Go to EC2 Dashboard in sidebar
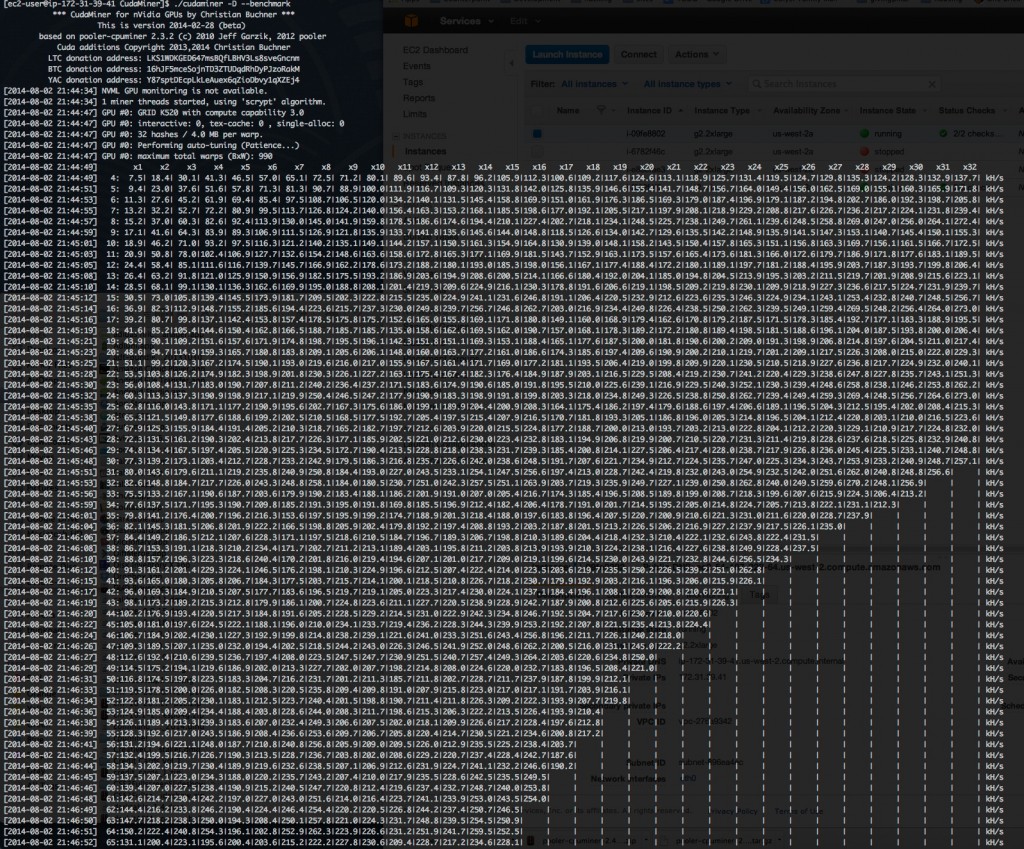 435,50
